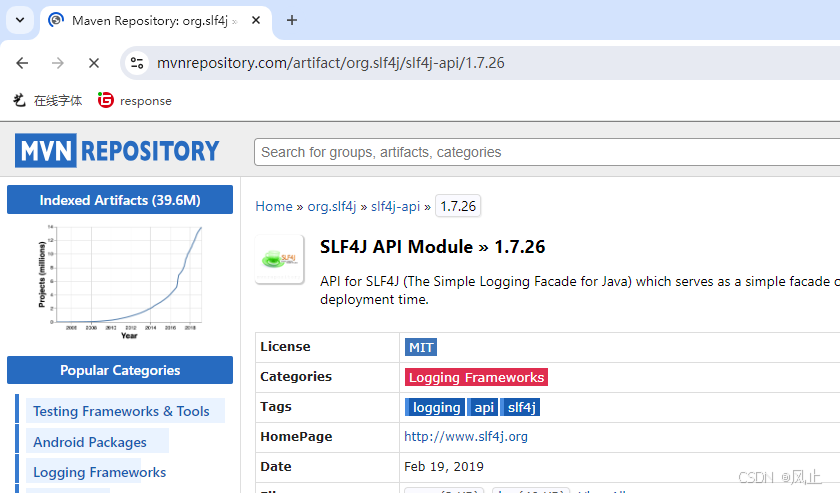Image resolution: width=840 pixels, height=493 pixels.
Task: Open the tab search dropdown arrow
Action: coord(20,20)
